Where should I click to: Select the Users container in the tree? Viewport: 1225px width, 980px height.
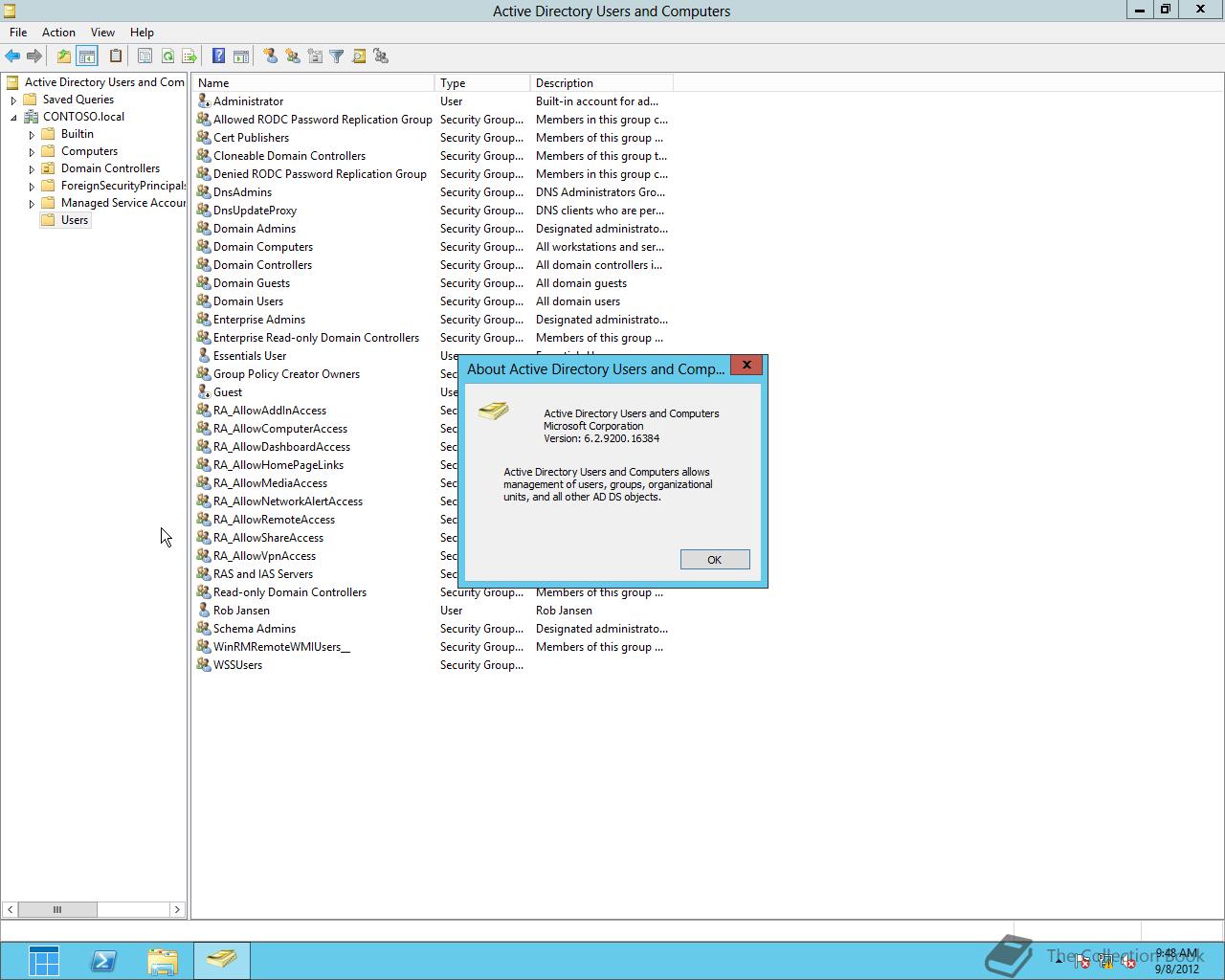coord(65,220)
